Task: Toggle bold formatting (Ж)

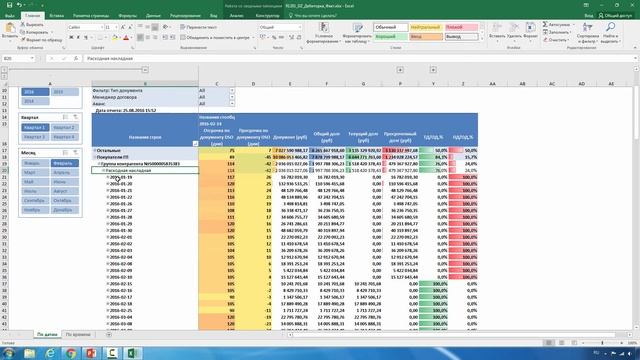Action: 71,38
